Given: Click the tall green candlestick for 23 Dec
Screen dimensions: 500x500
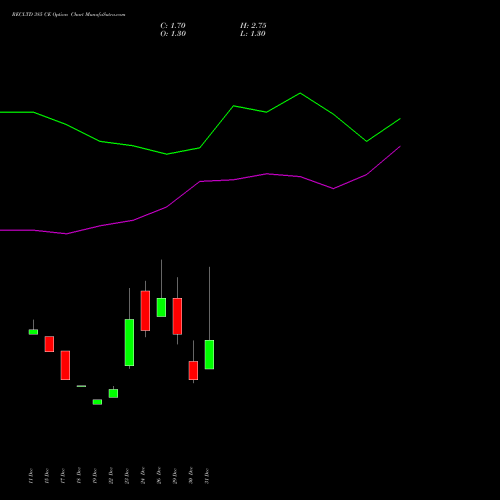Looking at the screenshot, I should tap(129, 343).
